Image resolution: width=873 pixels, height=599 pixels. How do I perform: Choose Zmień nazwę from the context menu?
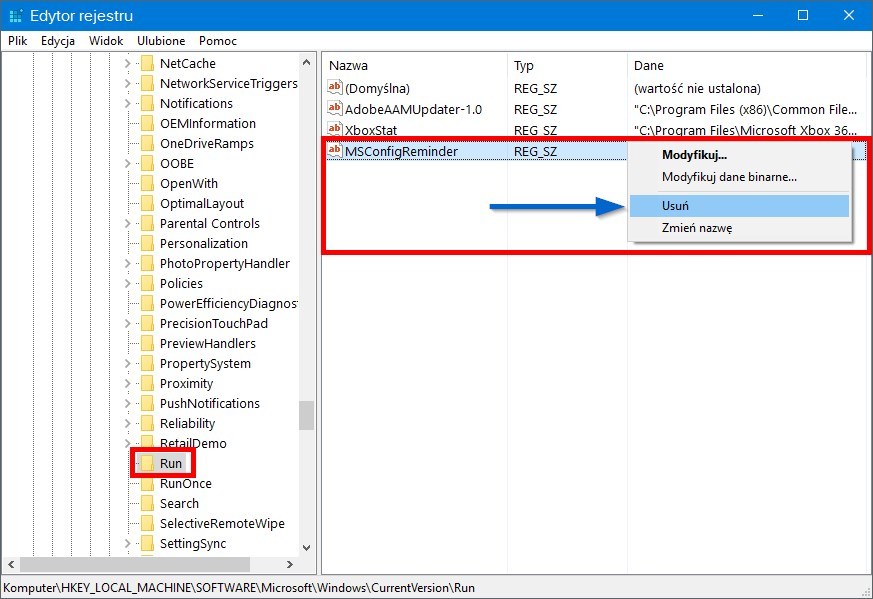coord(739,228)
